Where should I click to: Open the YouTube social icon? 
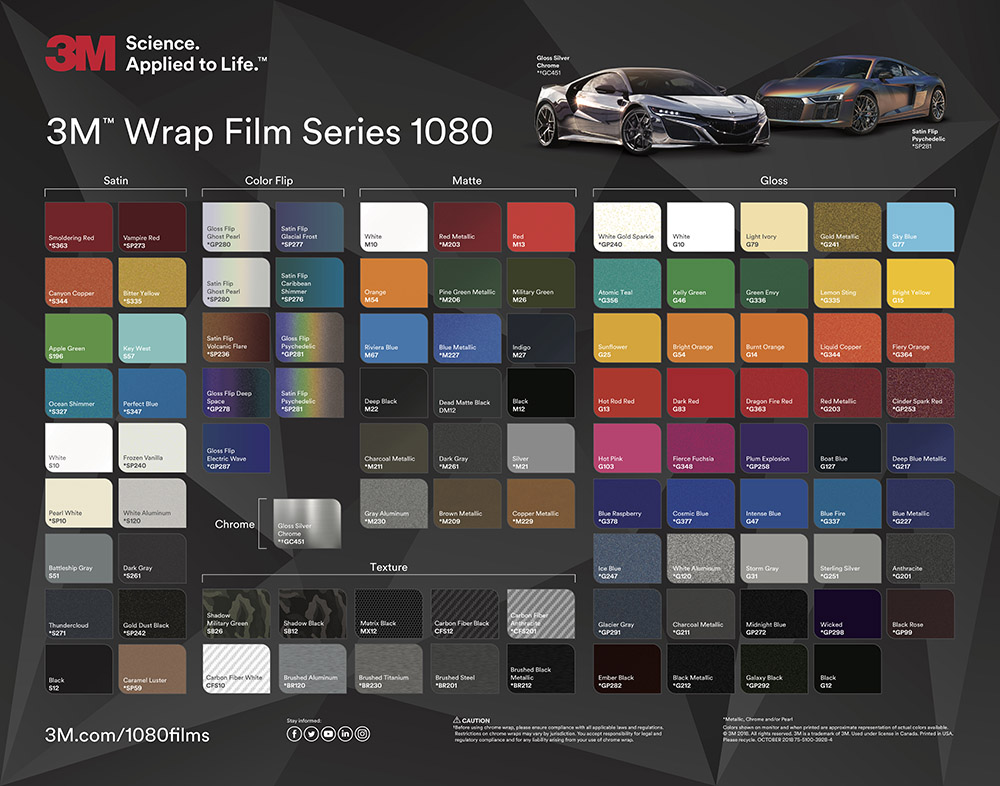pyautogui.click(x=328, y=734)
